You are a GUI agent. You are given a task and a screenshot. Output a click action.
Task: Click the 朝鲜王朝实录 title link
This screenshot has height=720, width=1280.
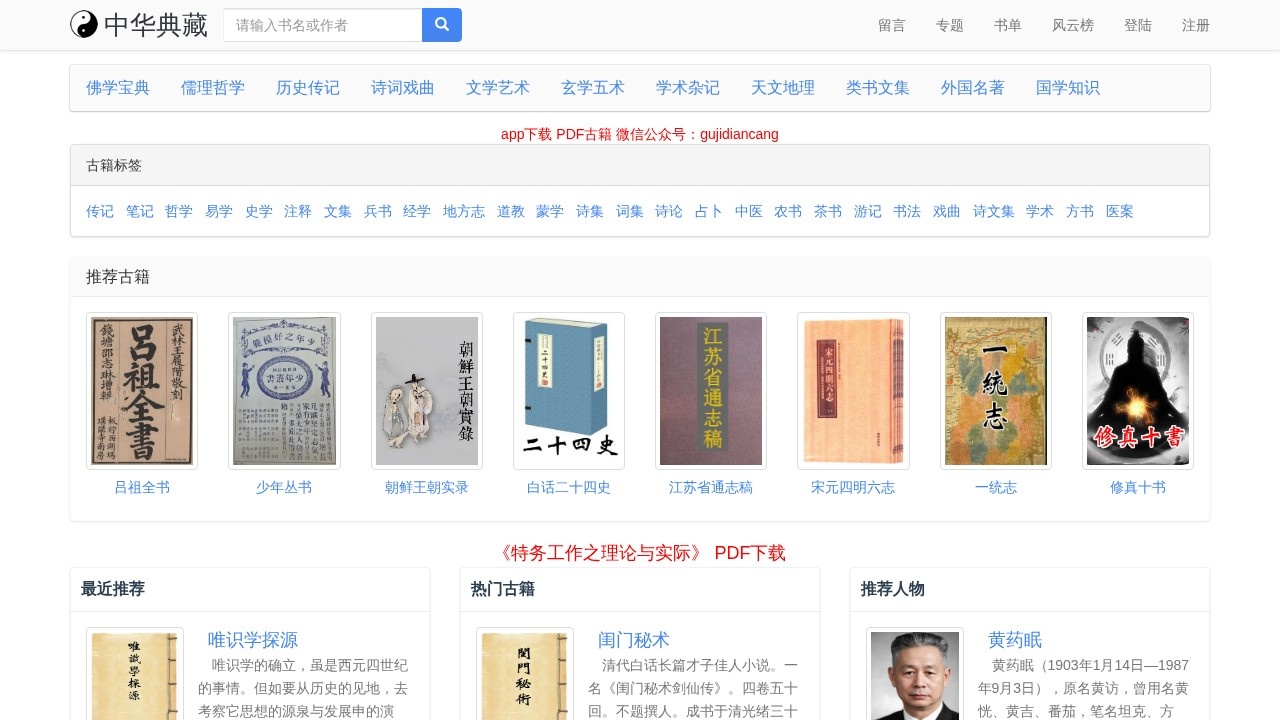[x=426, y=487]
